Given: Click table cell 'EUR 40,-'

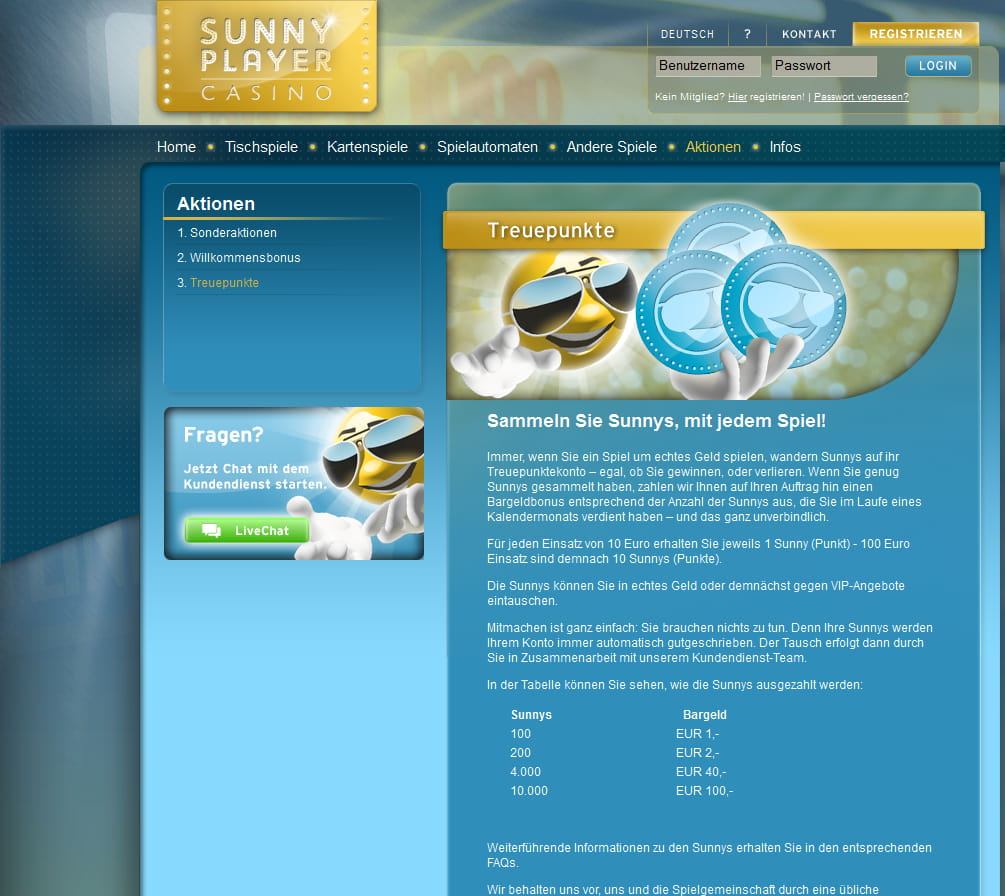Looking at the screenshot, I should pyautogui.click(x=701, y=772).
